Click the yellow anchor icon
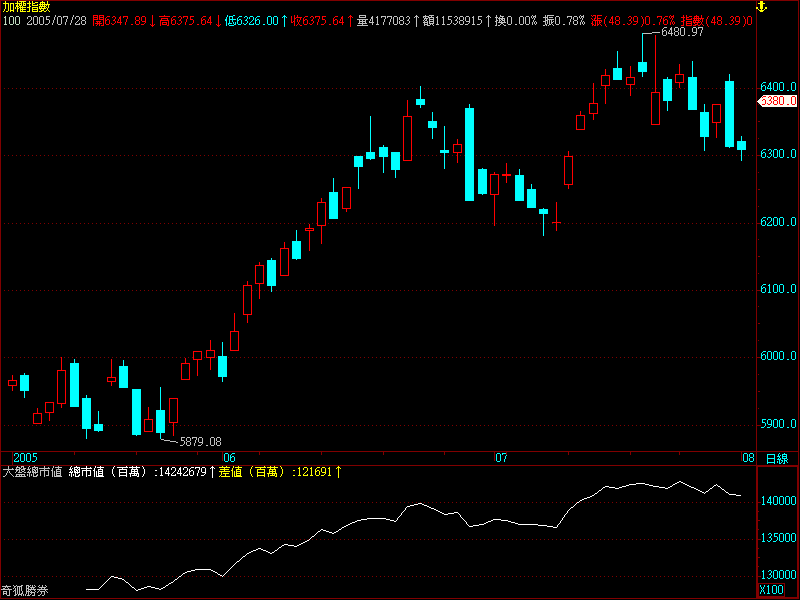This screenshot has height=600, width=800. point(761,7)
